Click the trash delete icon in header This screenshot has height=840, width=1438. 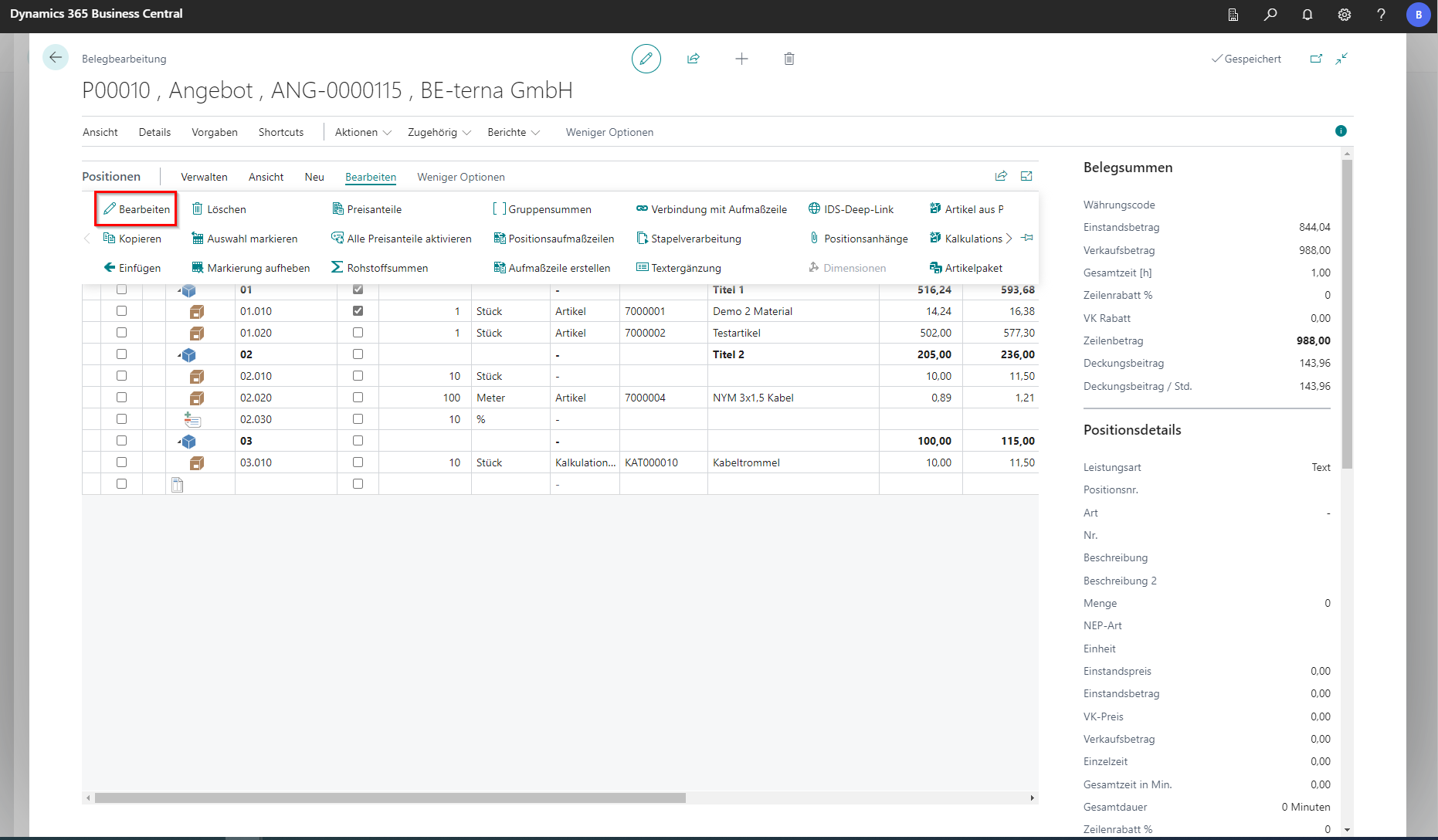(x=789, y=59)
